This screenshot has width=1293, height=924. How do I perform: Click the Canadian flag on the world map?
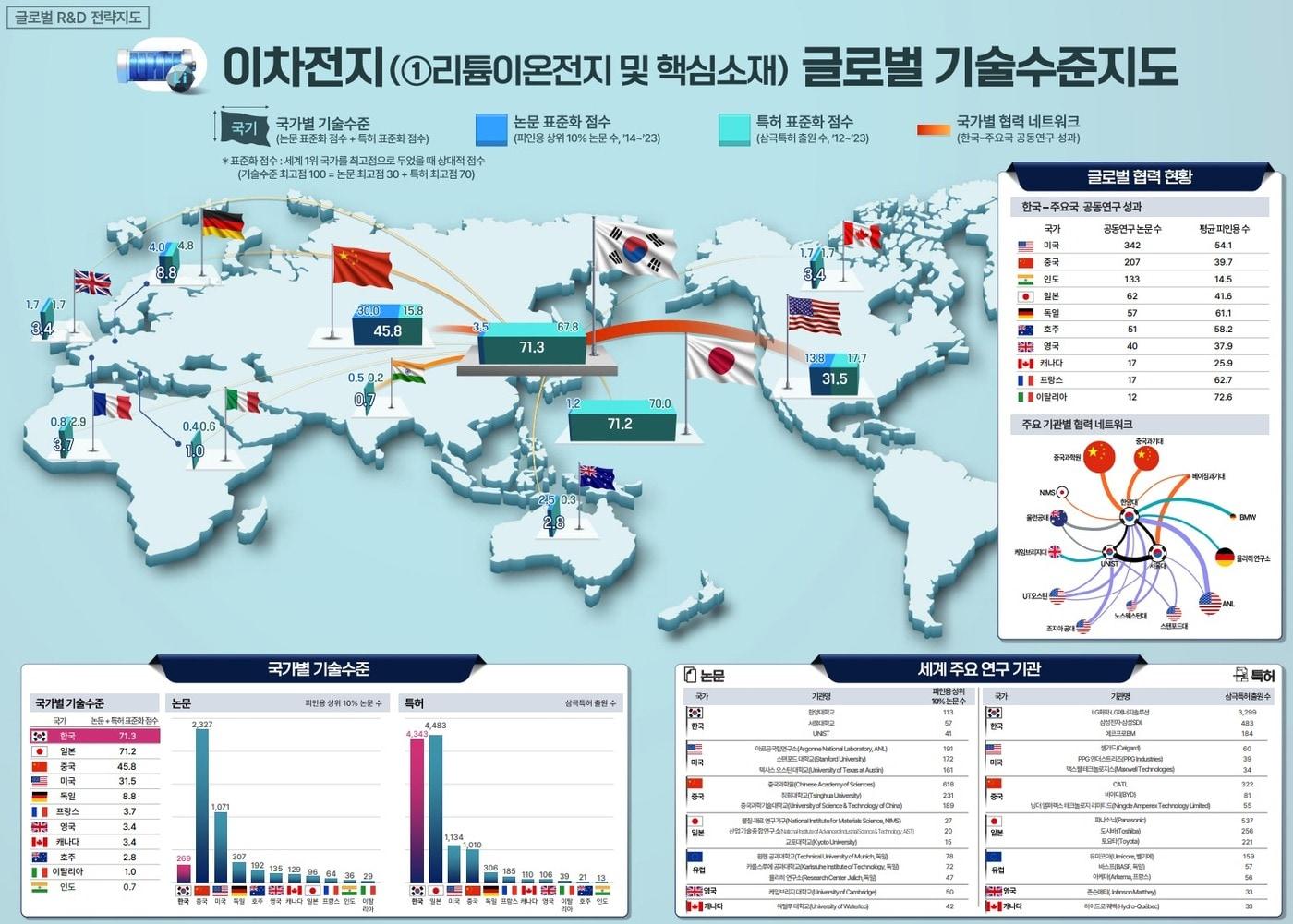(x=862, y=236)
